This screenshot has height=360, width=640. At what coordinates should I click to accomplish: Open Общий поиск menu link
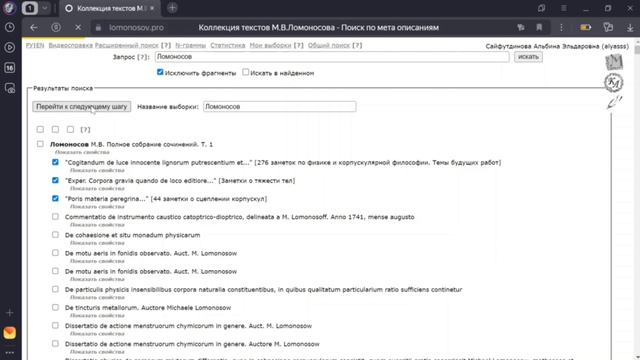click(329, 45)
